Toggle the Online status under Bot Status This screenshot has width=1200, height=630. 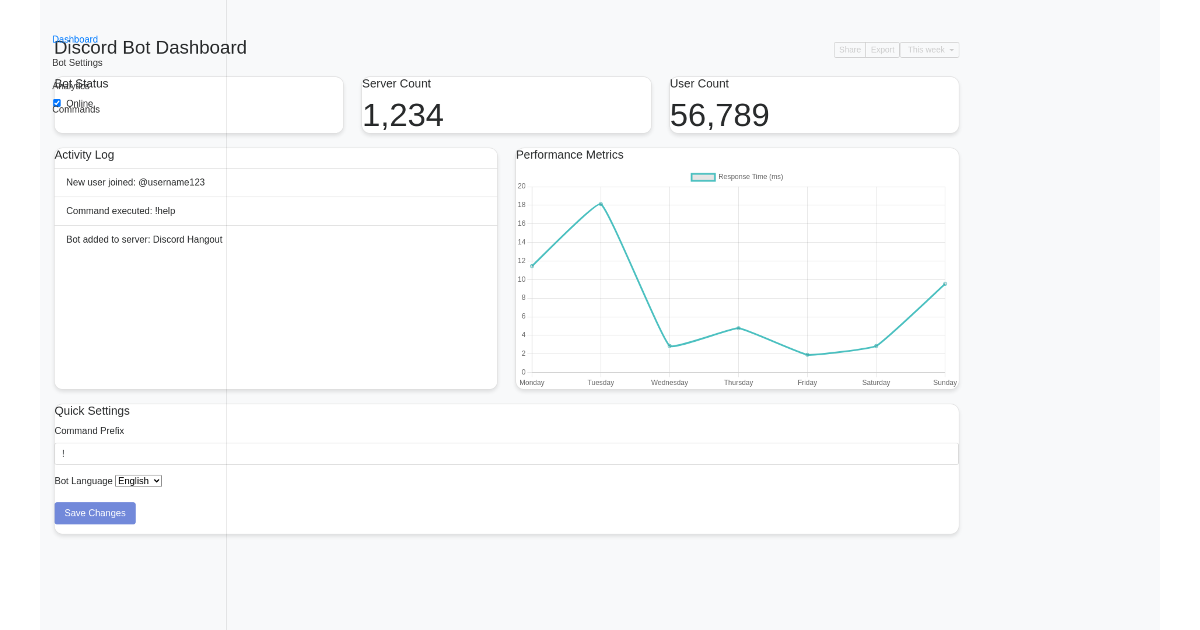click(57, 103)
